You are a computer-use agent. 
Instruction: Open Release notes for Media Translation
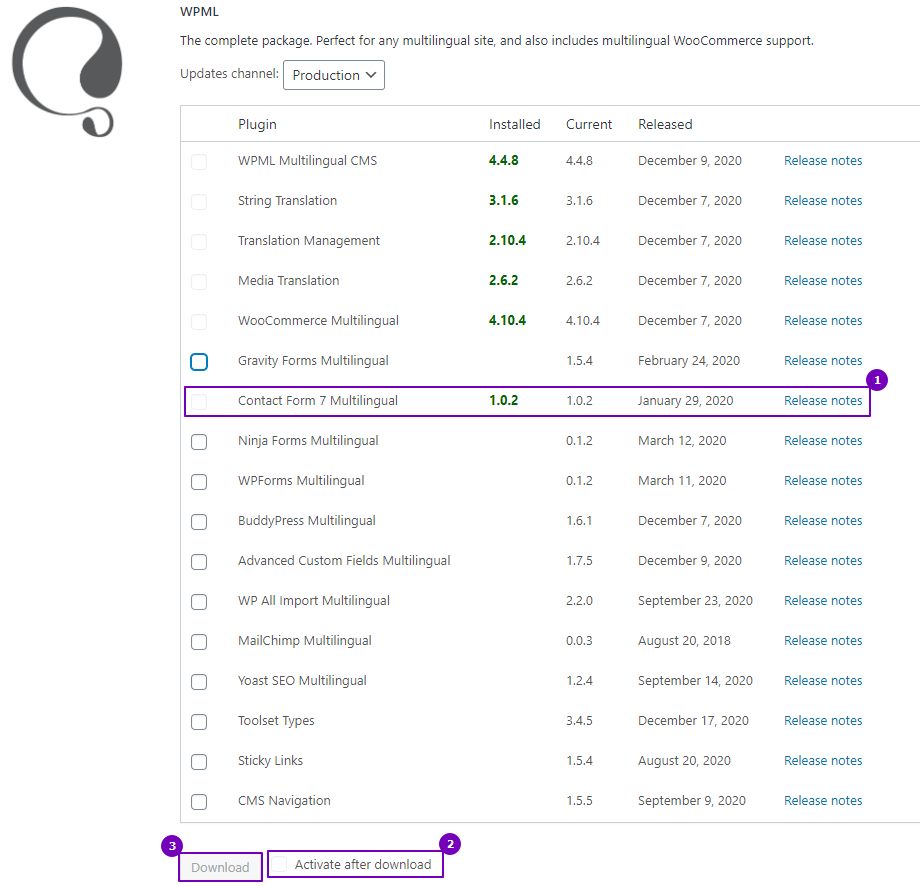coord(823,280)
